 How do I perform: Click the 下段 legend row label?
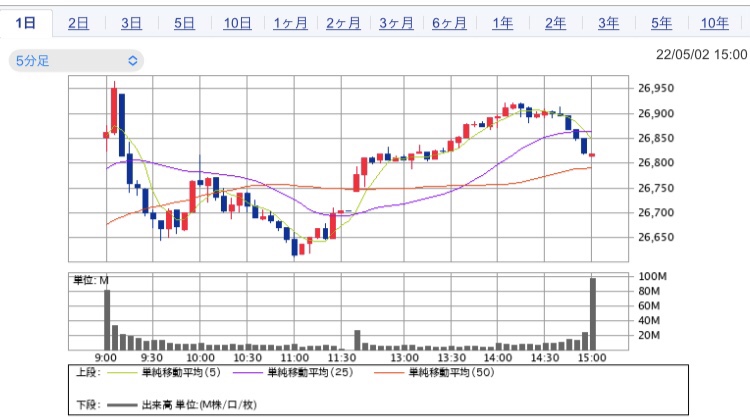[x=88, y=405]
